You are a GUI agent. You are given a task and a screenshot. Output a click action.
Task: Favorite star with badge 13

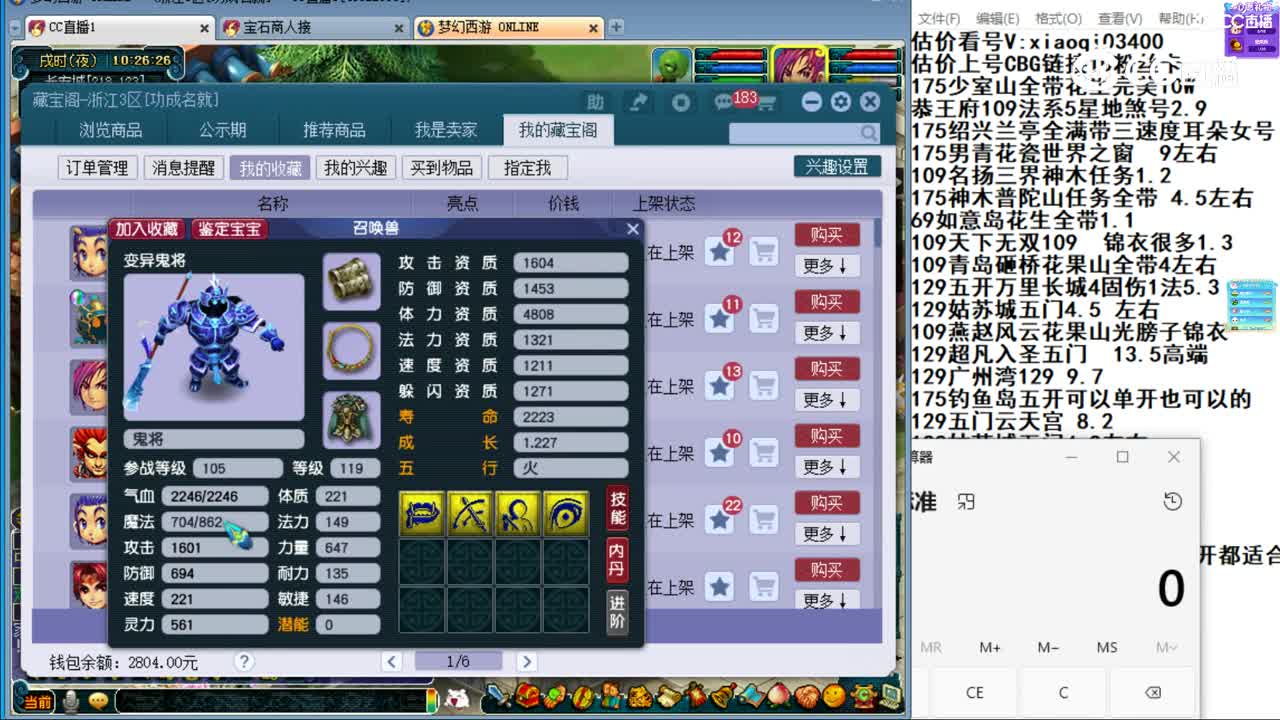pos(720,386)
